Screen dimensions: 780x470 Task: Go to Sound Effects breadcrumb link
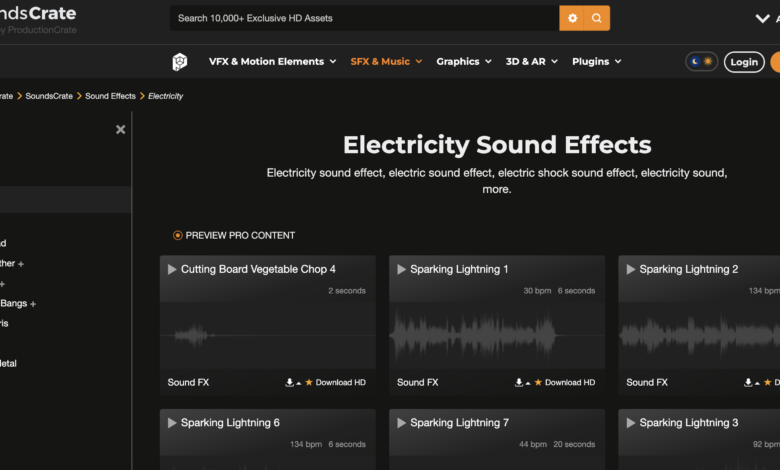[110, 96]
